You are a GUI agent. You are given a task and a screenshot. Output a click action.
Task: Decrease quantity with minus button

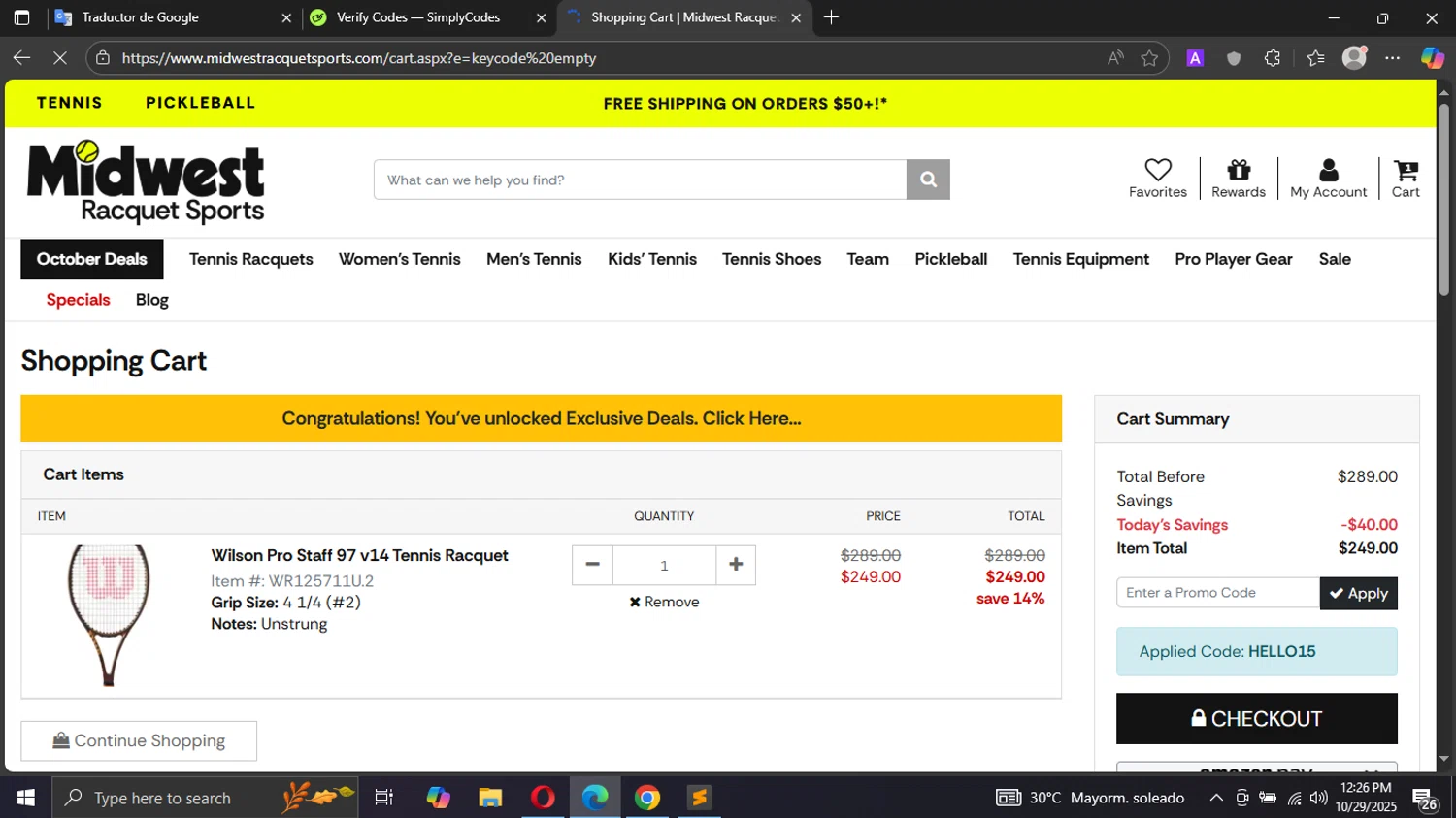[592, 565]
